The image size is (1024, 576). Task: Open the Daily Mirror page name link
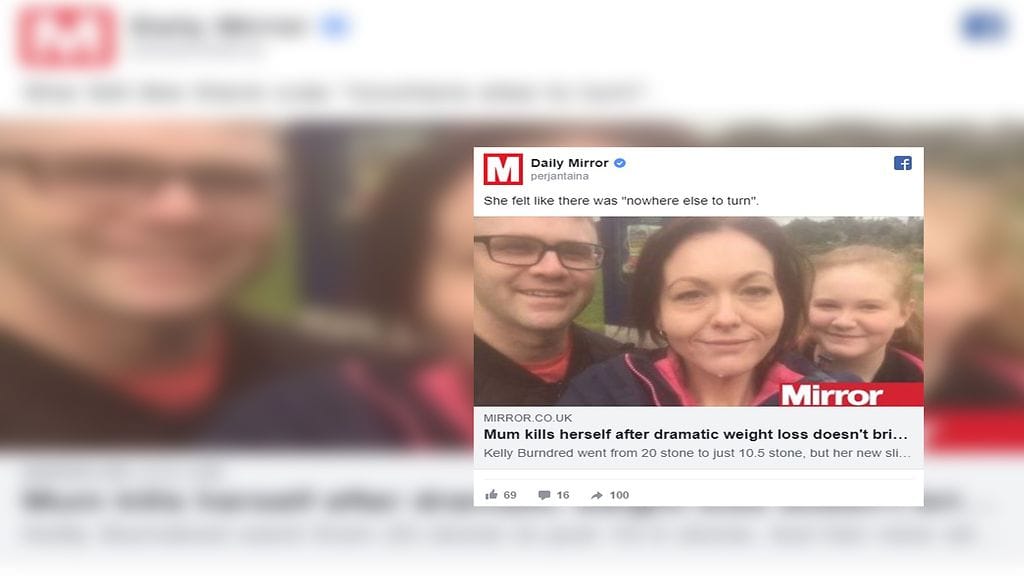[x=569, y=163]
